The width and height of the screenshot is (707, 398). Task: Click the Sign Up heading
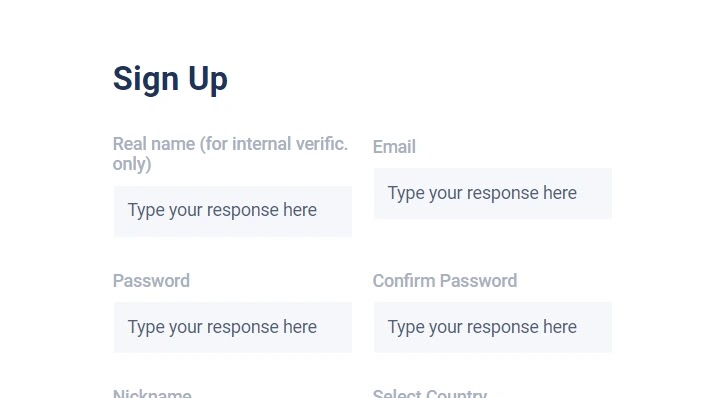[170, 79]
